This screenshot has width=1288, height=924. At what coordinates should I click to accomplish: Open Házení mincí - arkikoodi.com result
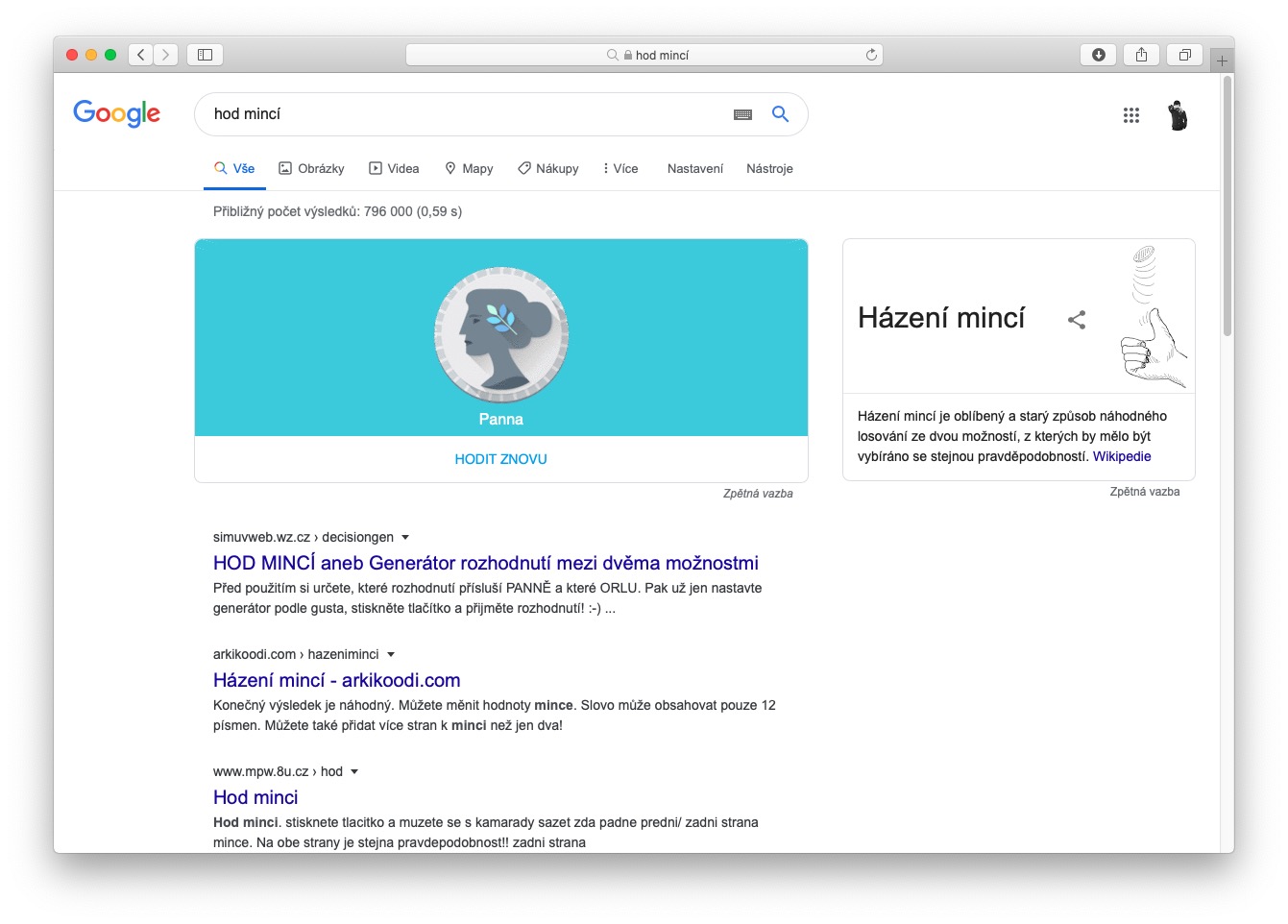tap(337, 680)
